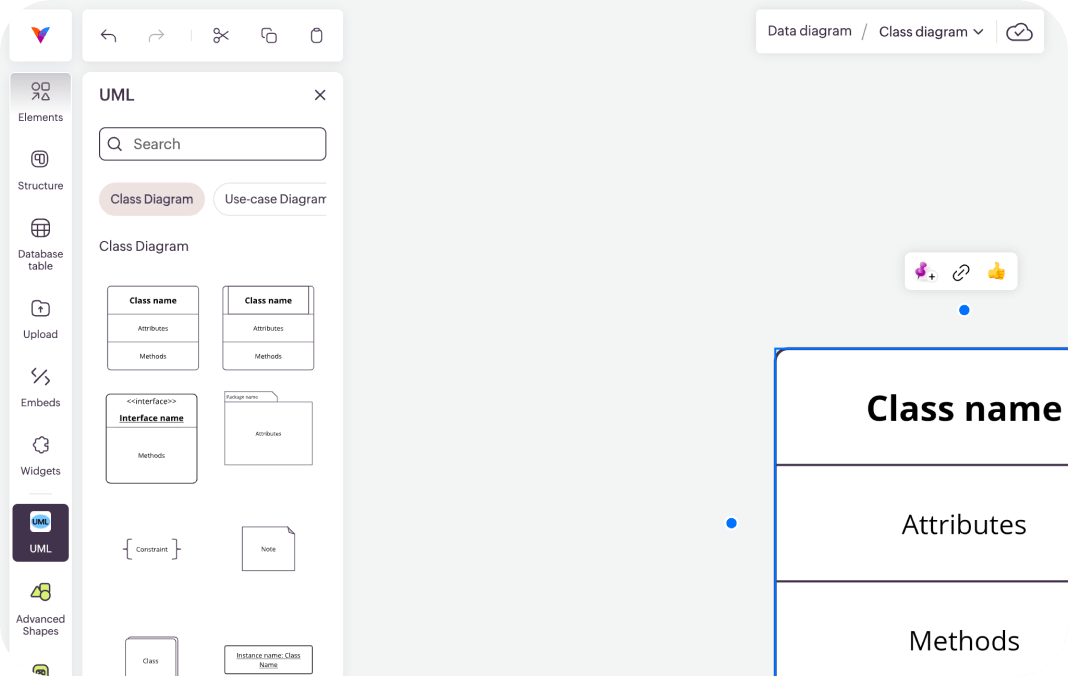Image resolution: width=1068 pixels, height=676 pixels.
Task: Click the thumbs up reaction icon
Action: tap(996, 271)
